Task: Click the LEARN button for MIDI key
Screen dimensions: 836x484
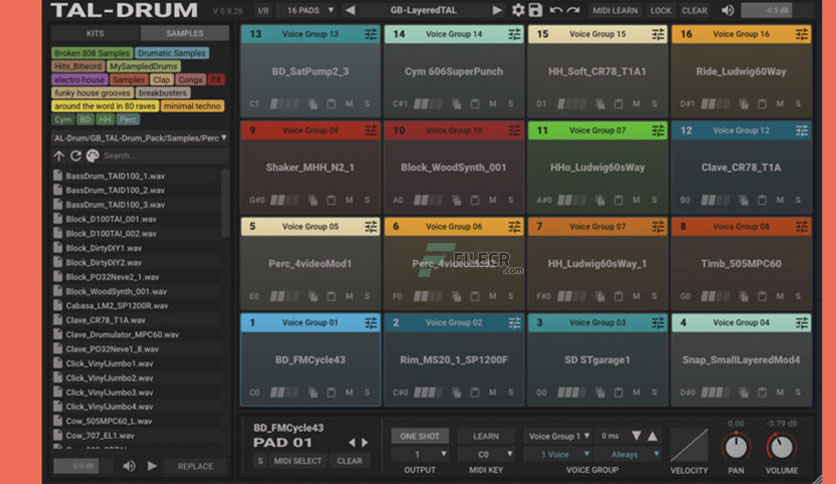Action: [486, 436]
